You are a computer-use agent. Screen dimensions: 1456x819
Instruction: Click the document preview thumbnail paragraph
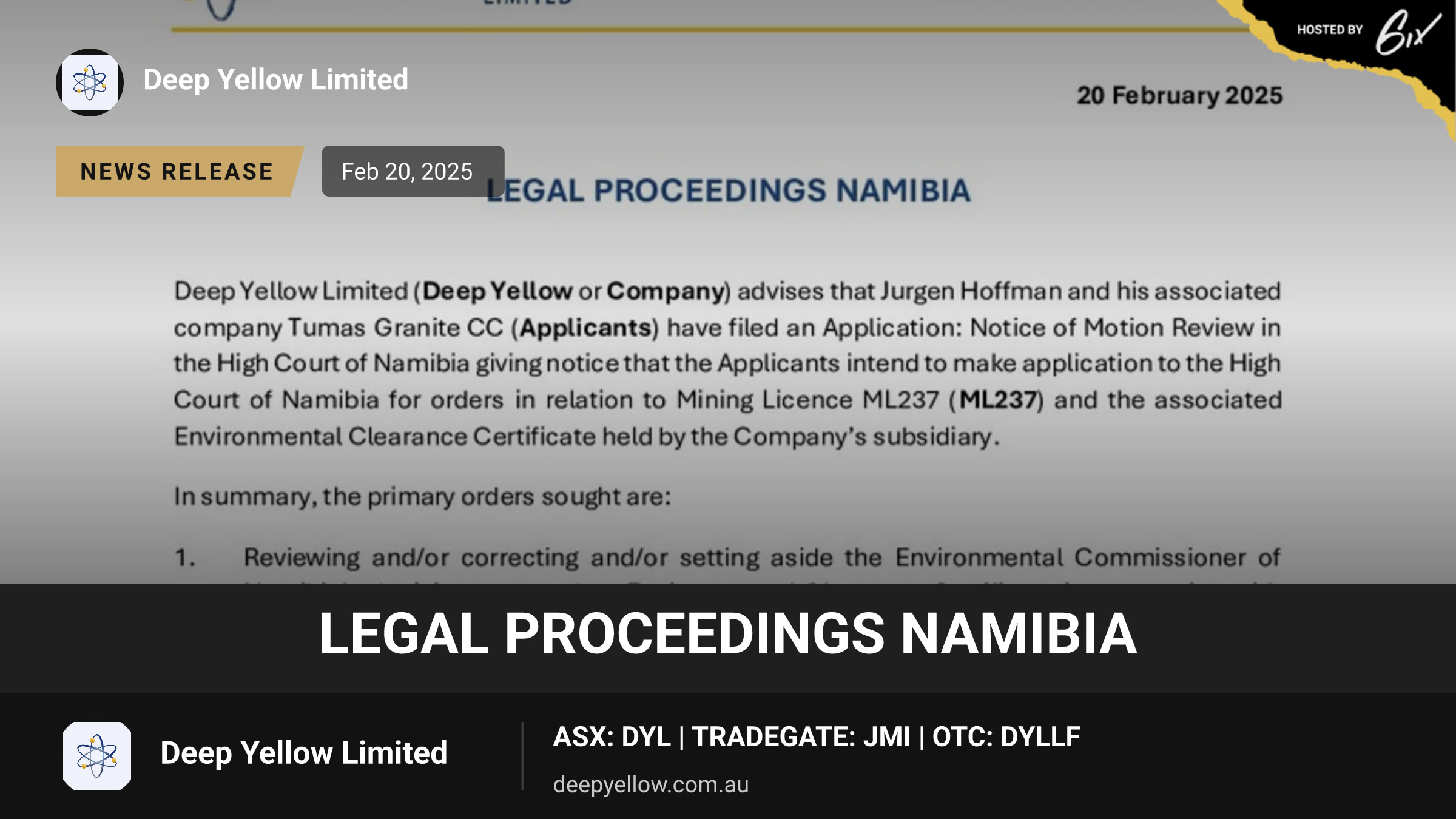pos(728,363)
